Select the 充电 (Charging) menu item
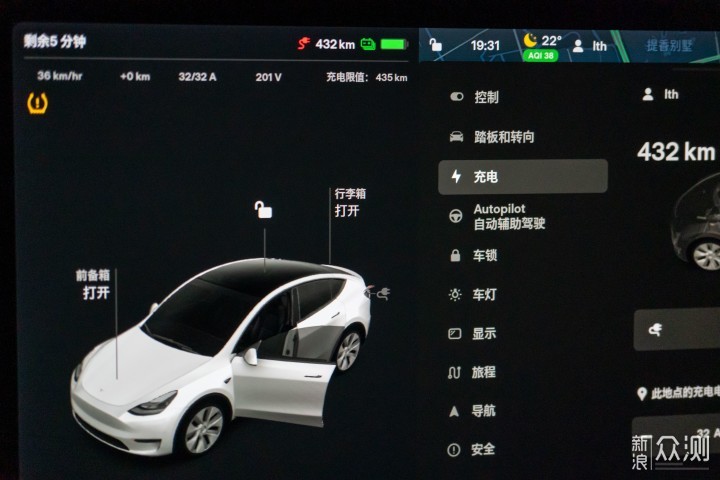This screenshot has height=480, width=720. pyautogui.click(x=523, y=176)
